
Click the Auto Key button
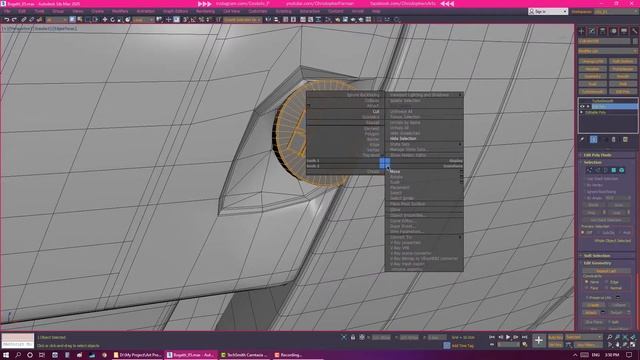556,338
